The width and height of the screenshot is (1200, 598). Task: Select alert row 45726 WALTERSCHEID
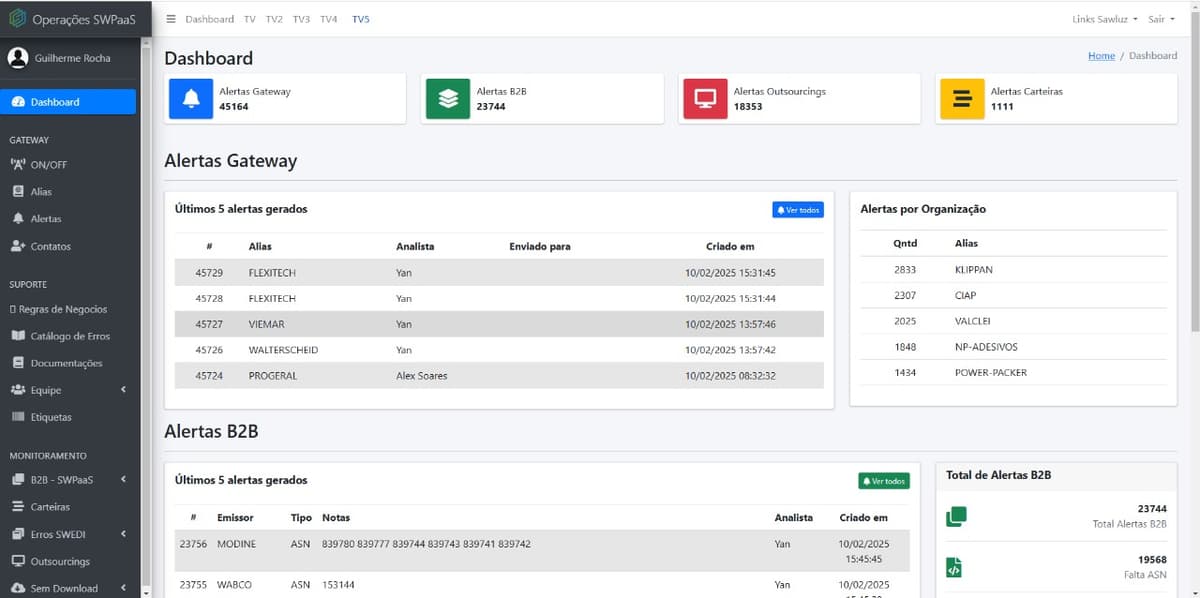(x=499, y=350)
